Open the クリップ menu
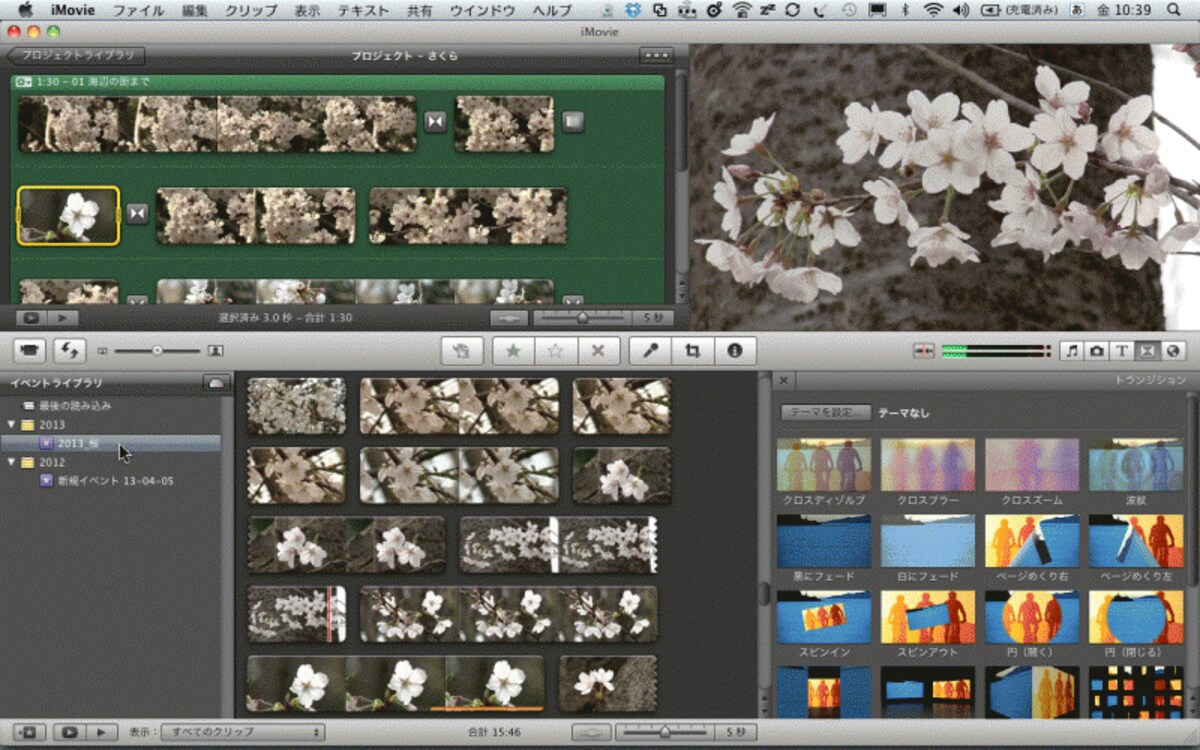The height and width of the screenshot is (750, 1200). coord(251,11)
